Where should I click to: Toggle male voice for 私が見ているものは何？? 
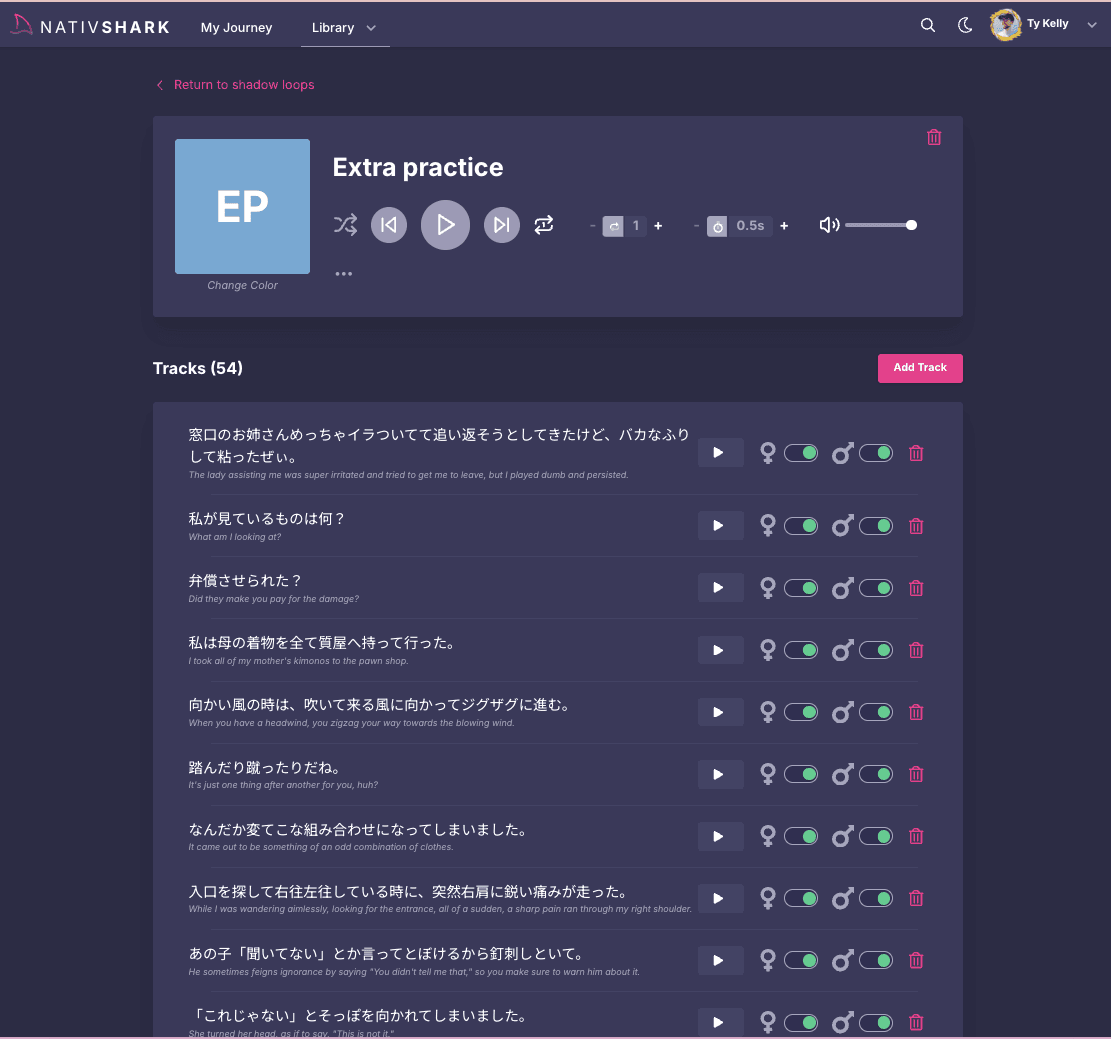[876, 526]
